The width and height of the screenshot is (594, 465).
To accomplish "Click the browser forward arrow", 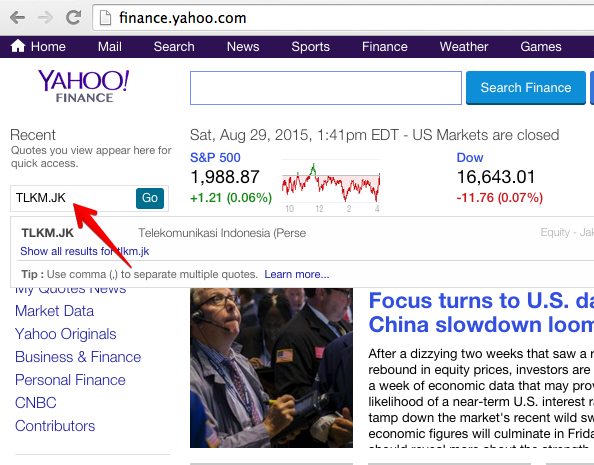I will [x=45, y=17].
